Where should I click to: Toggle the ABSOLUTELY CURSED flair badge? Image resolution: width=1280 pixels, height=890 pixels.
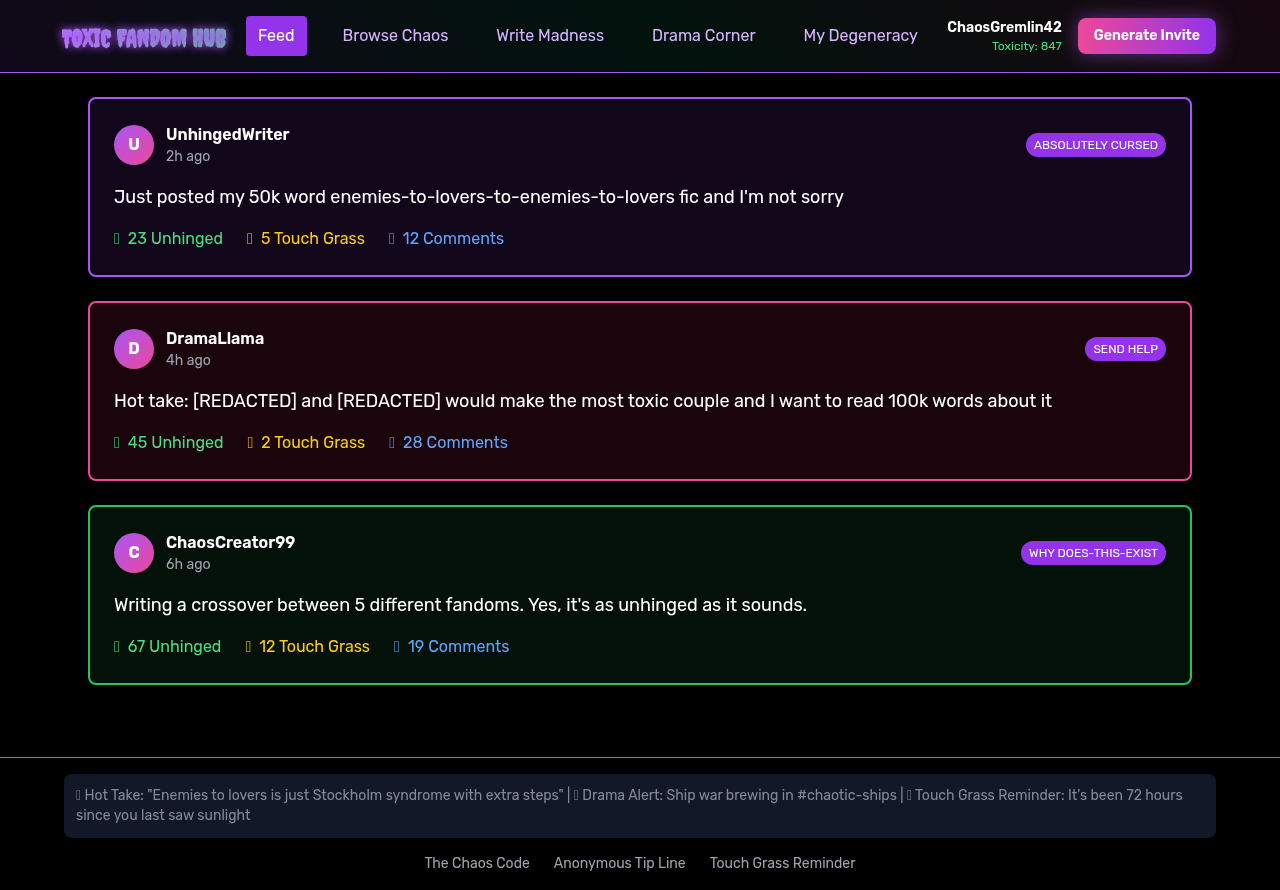(1095, 144)
